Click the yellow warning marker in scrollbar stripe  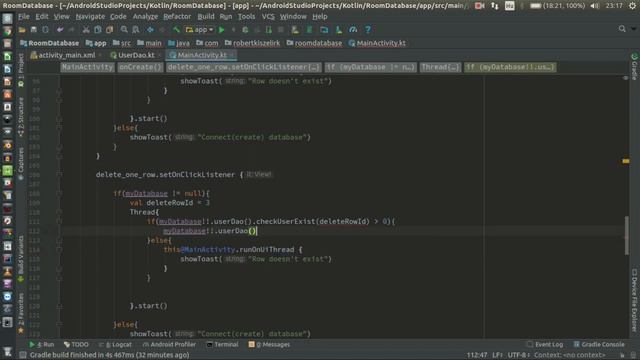click(625, 161)
